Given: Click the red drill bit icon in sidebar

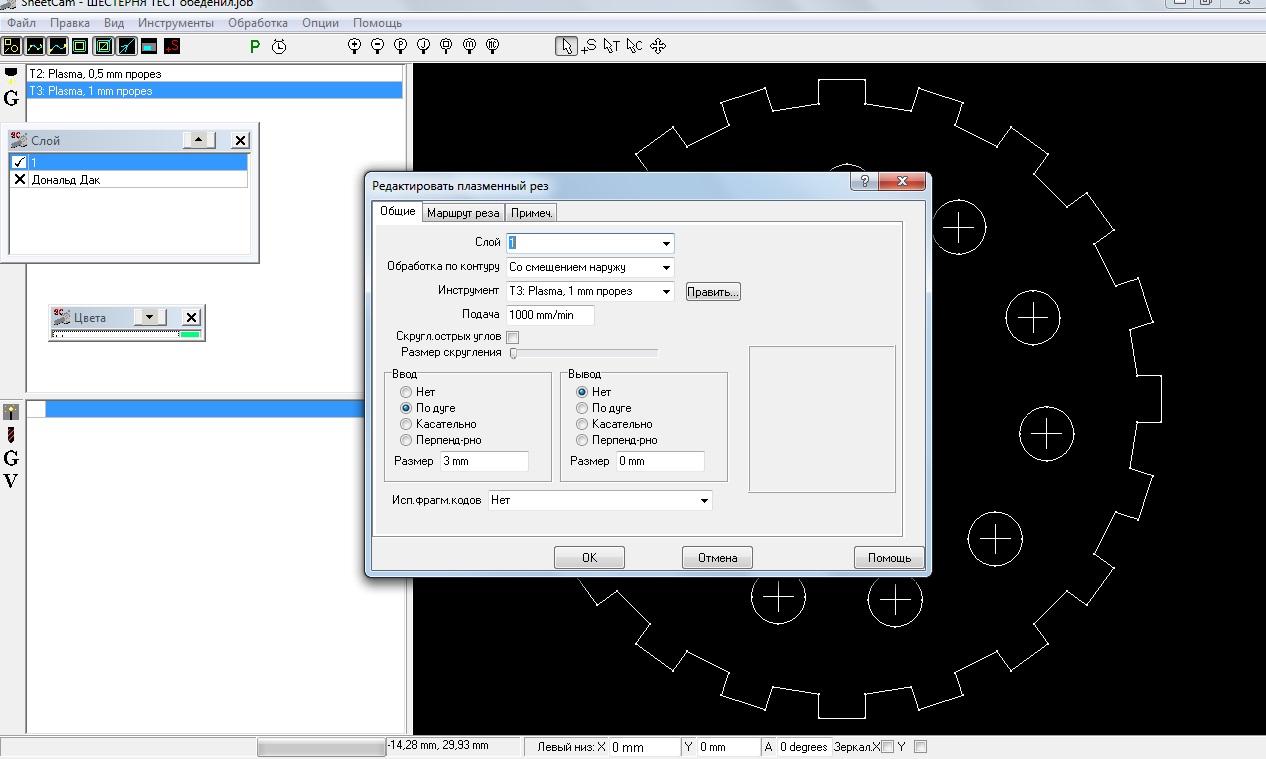Looking at the screenshot, I should (x=11, y=435).
